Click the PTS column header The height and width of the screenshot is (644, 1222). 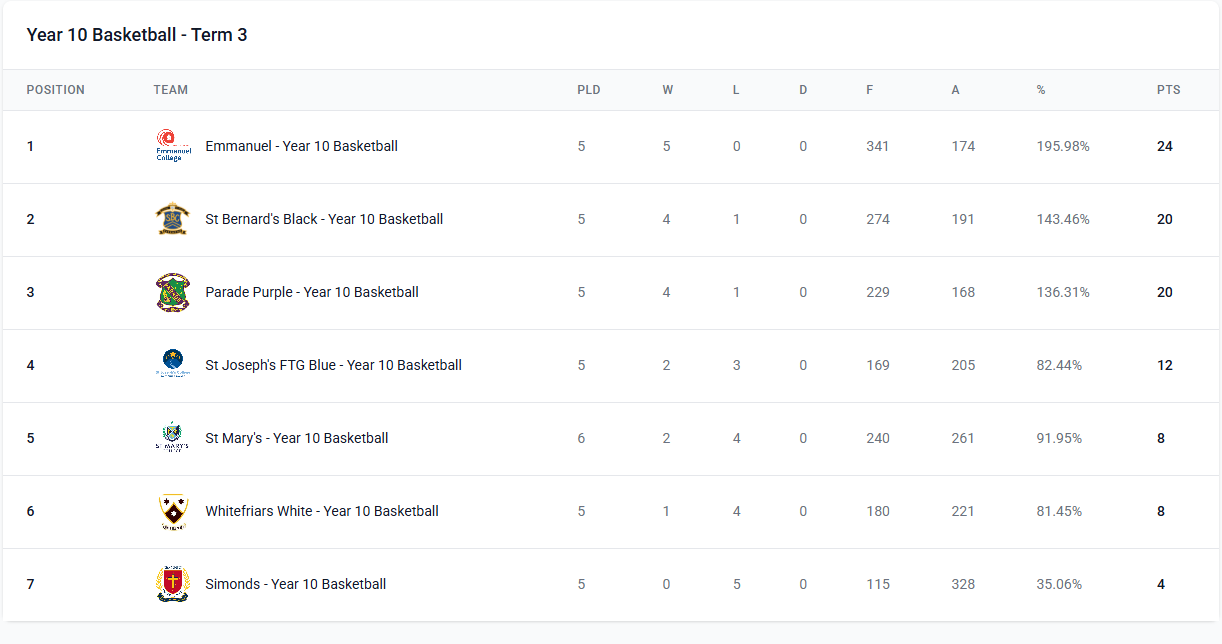point(1168,90)
